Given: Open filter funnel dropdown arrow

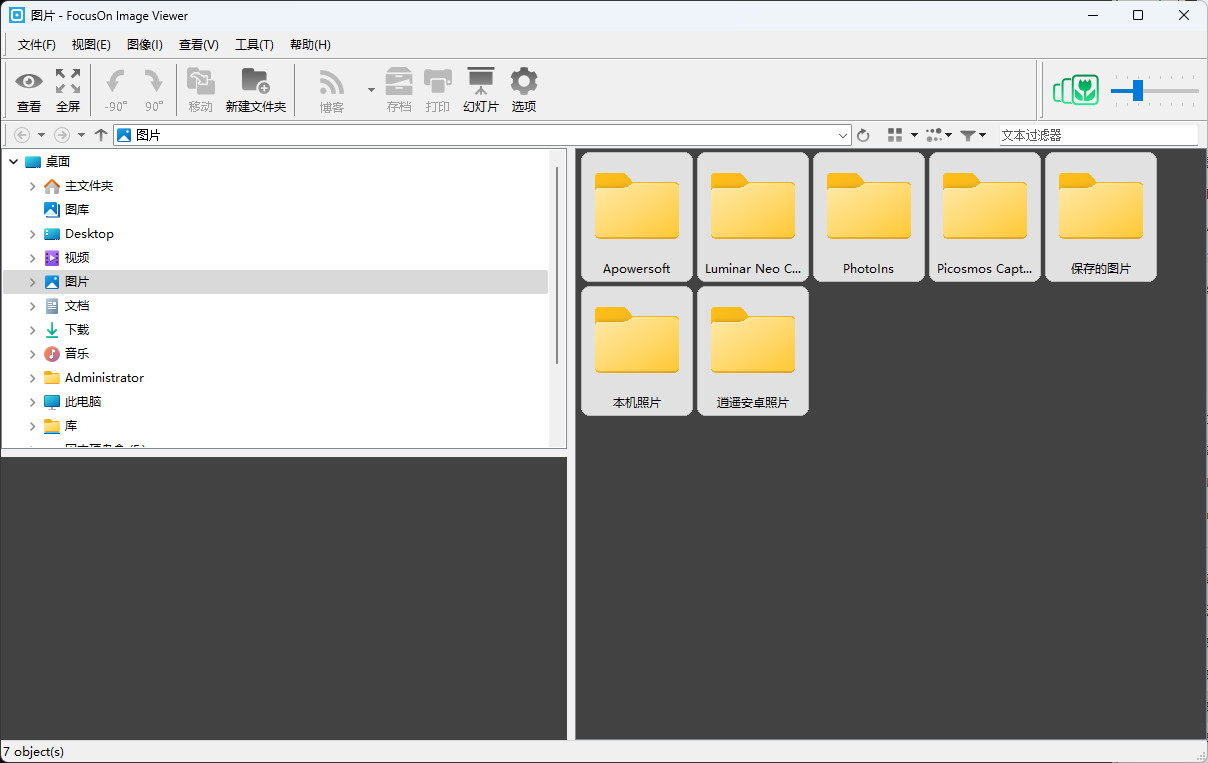Looking at the screenshot, I should (982, 135).
